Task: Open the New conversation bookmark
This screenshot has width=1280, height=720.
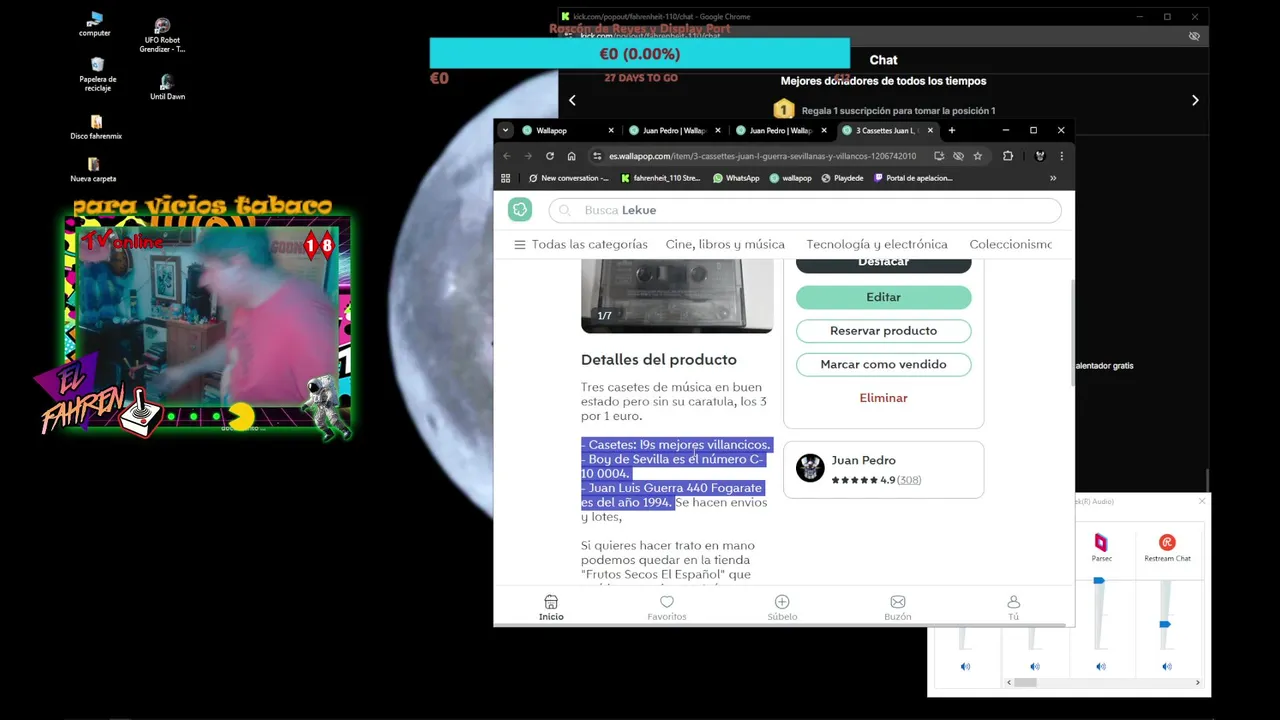Action: (568, 178)
